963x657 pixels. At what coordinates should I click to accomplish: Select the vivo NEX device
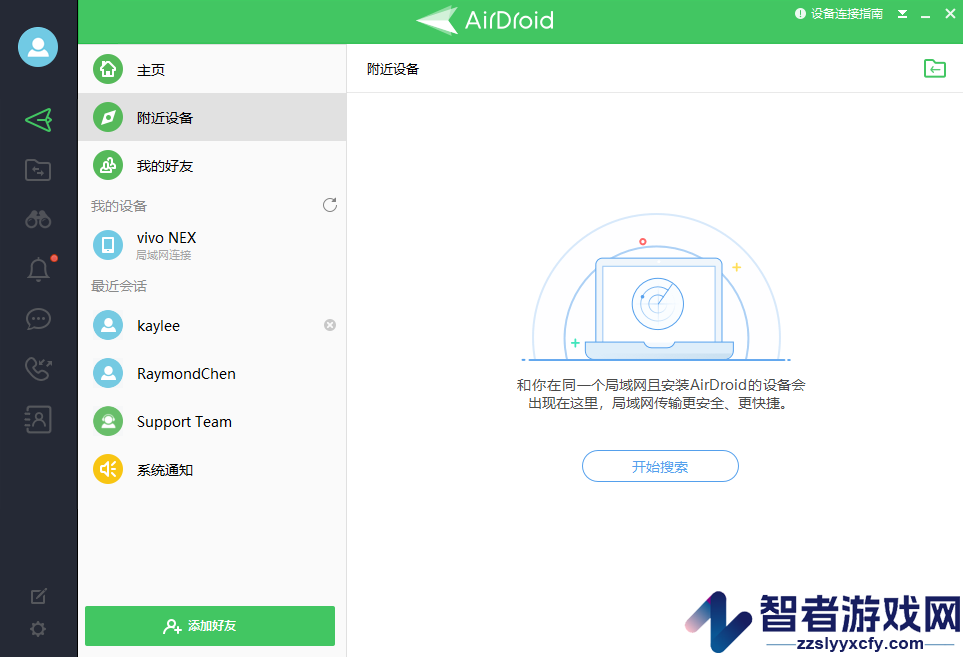pyautogui.click(x=212, y=244)
